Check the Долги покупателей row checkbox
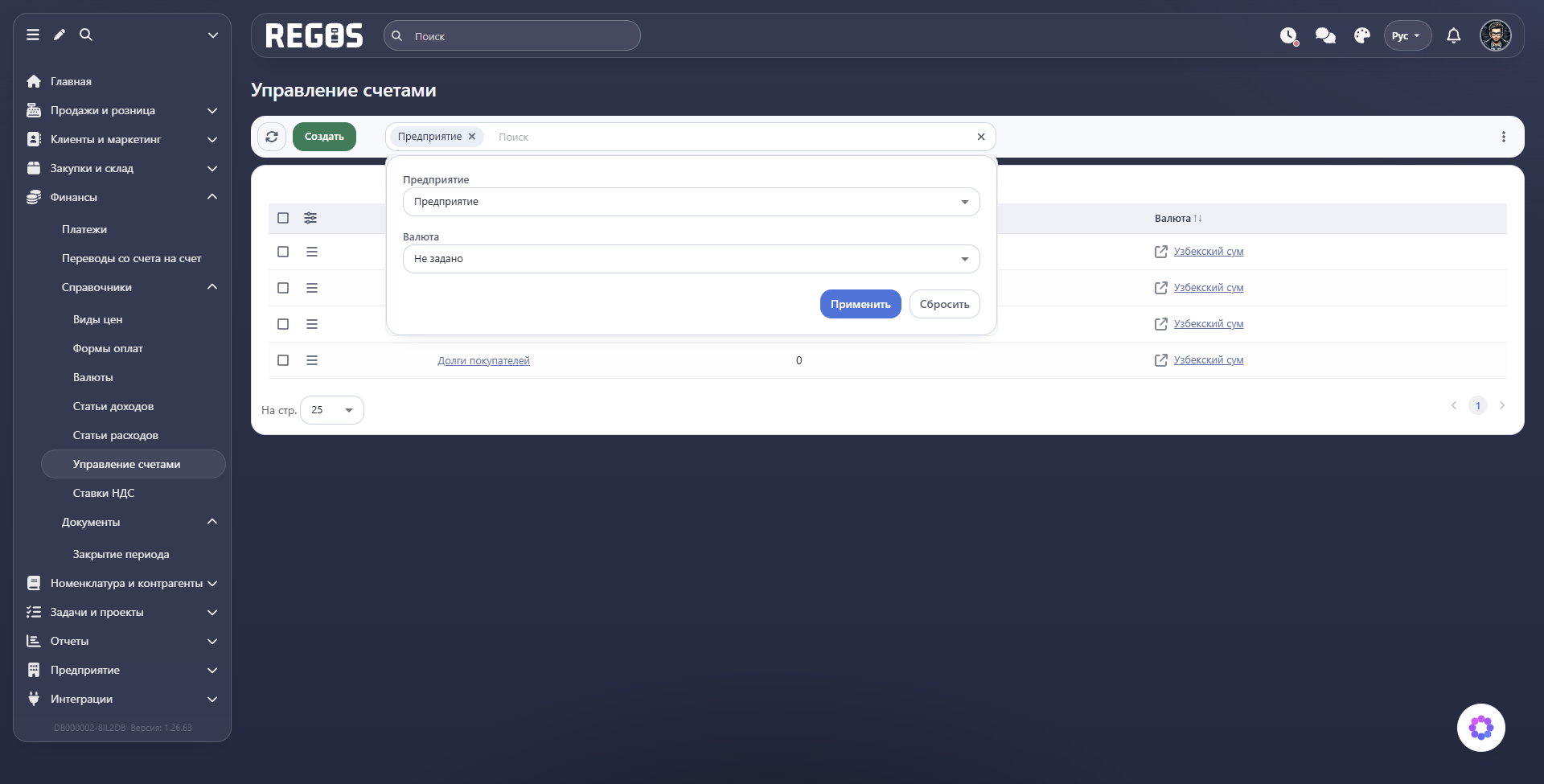This screenshot has height=784, width=1544. coord(283,360)
